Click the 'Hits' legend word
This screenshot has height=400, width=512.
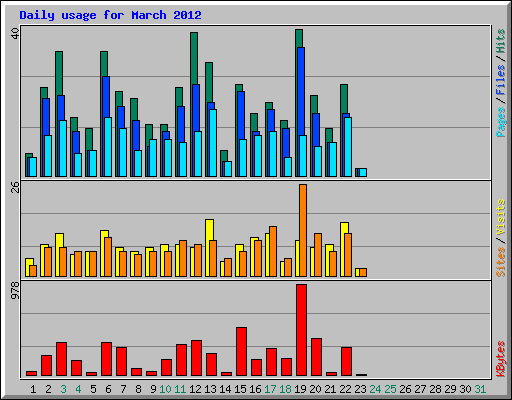tap(501, 41)
